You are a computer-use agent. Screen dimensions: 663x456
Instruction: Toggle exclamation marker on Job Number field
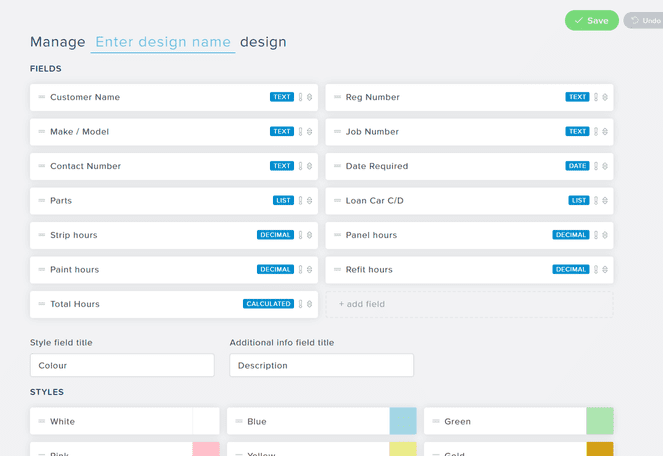596,132
